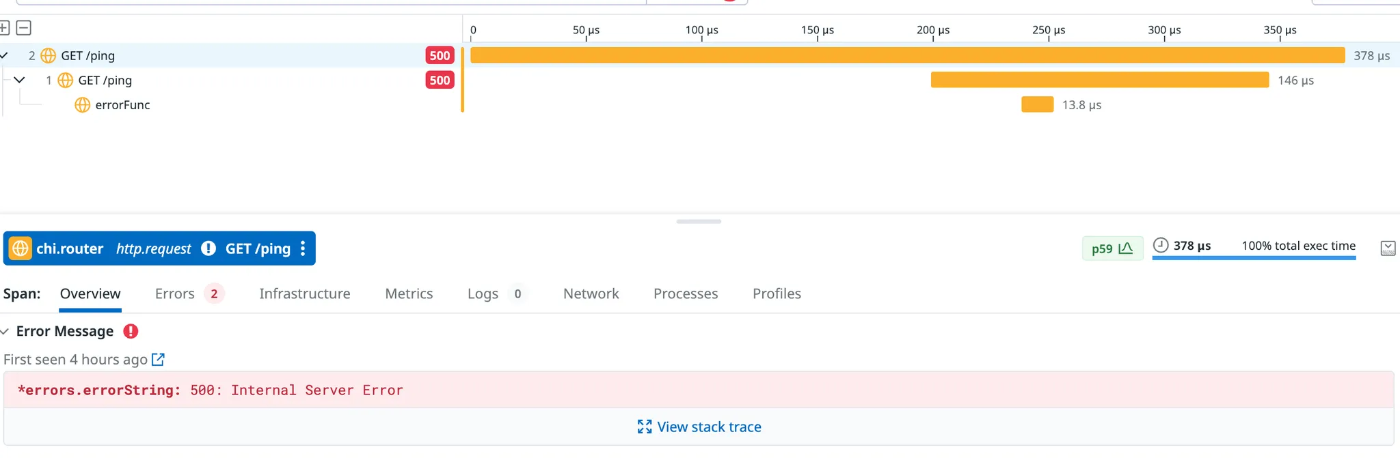Click the chi.router service globe icon
Viewport: 1400px width, 458px height.
tap(20, 248)
